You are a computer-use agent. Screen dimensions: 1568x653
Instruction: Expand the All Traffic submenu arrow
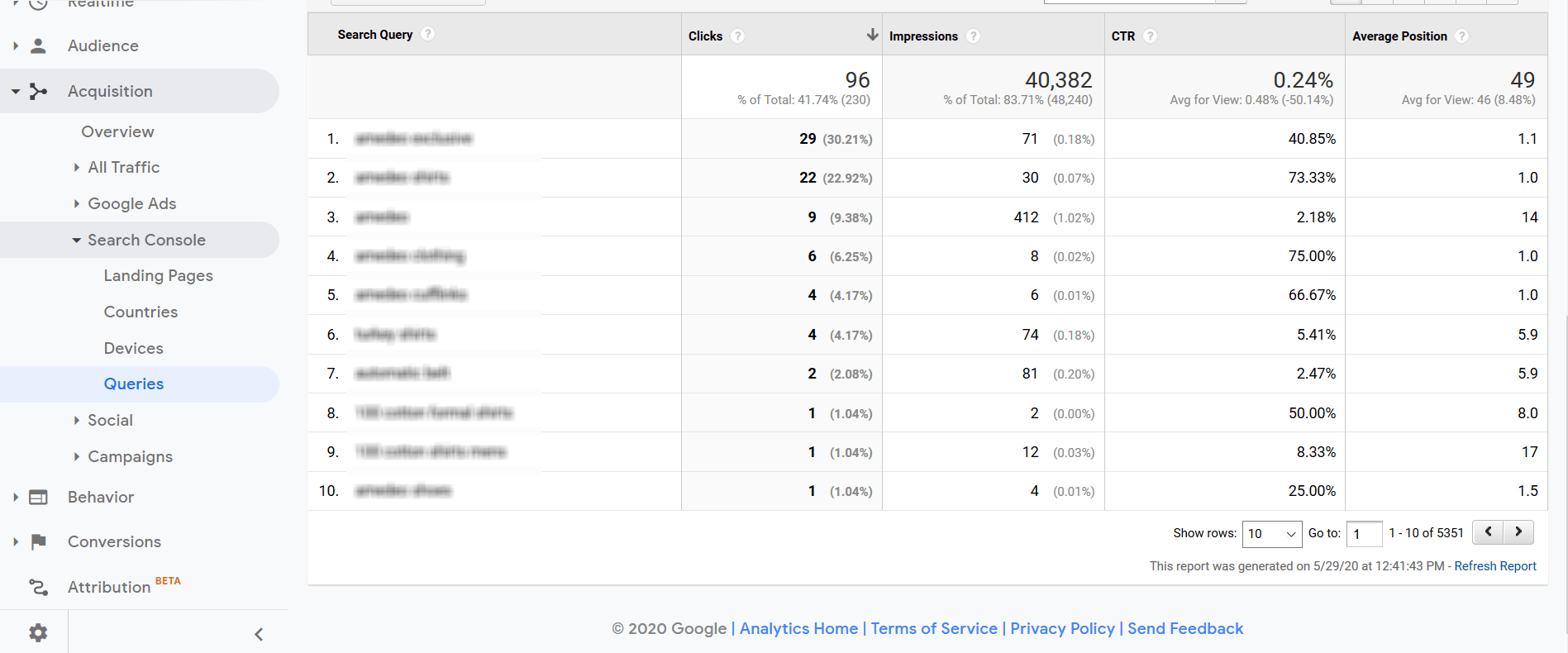click(76, 167)
